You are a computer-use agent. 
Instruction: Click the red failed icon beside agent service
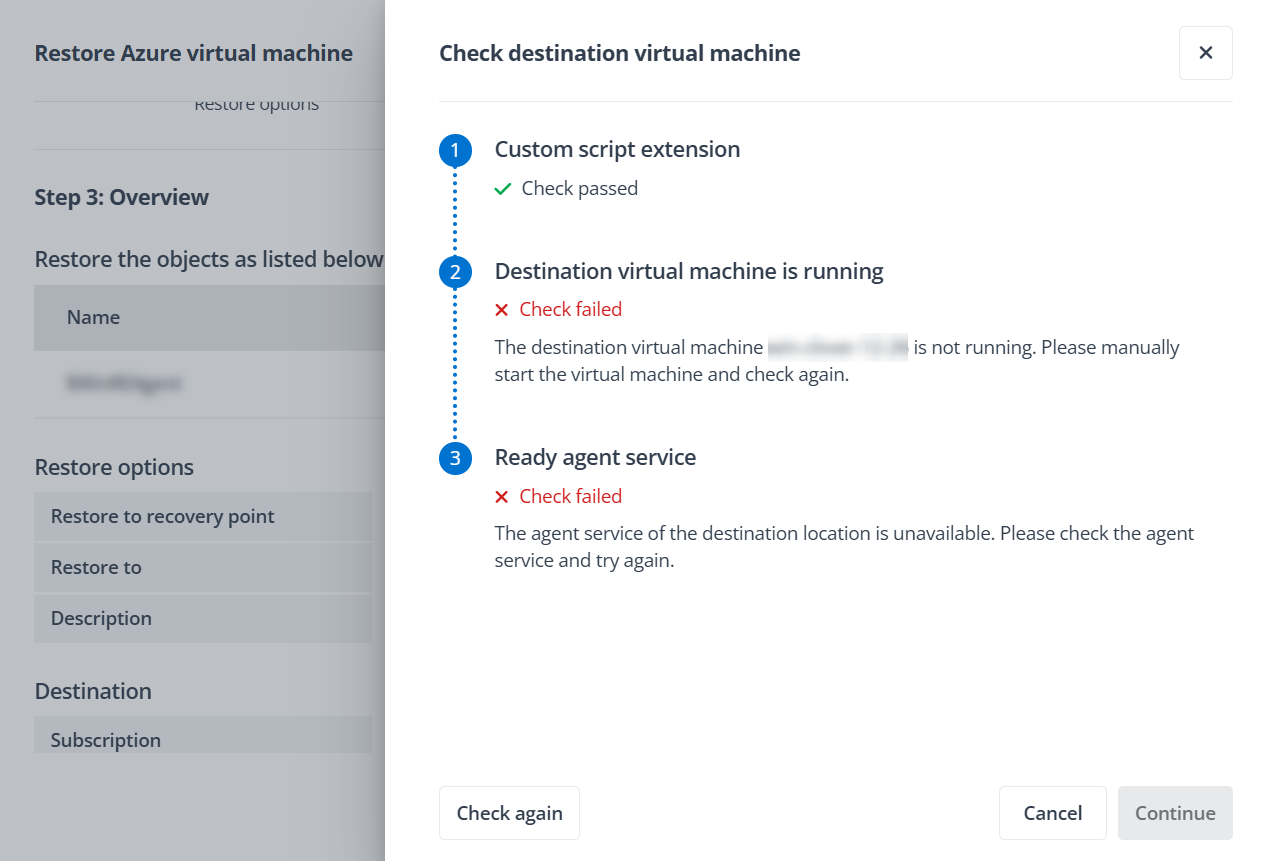[501, 496]
